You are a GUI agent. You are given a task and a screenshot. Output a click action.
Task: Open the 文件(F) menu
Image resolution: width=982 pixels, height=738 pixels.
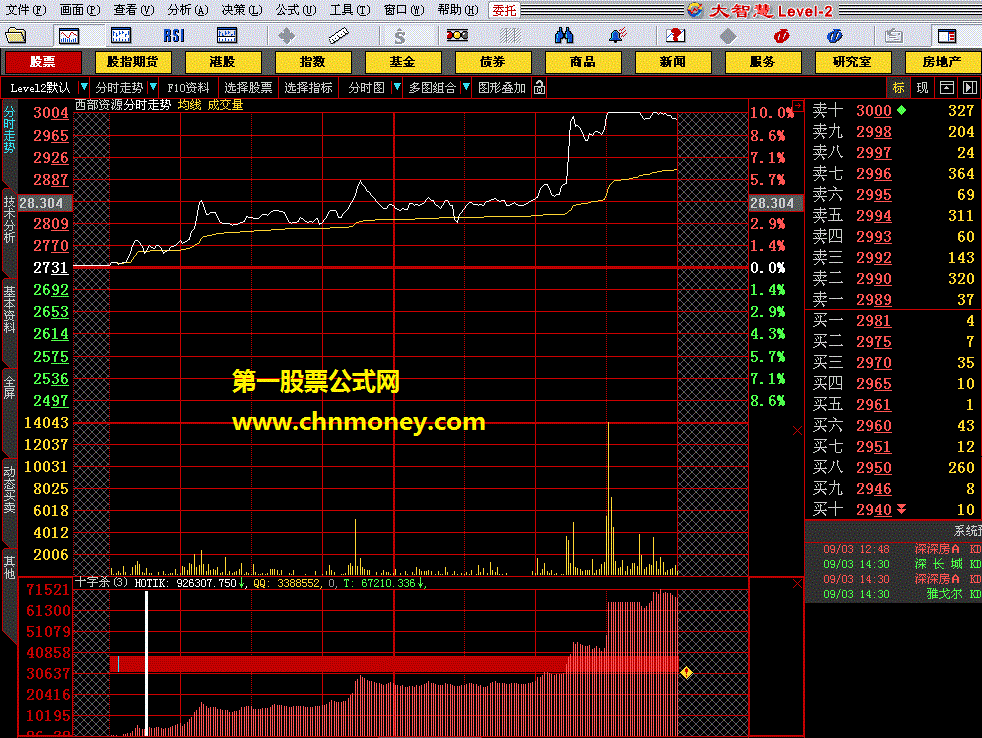[x=25, y=10]
